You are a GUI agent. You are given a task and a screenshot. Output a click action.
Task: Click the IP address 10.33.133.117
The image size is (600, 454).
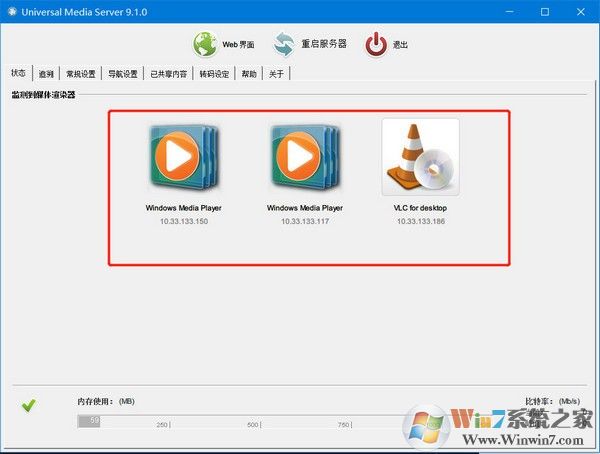point(305,221)
